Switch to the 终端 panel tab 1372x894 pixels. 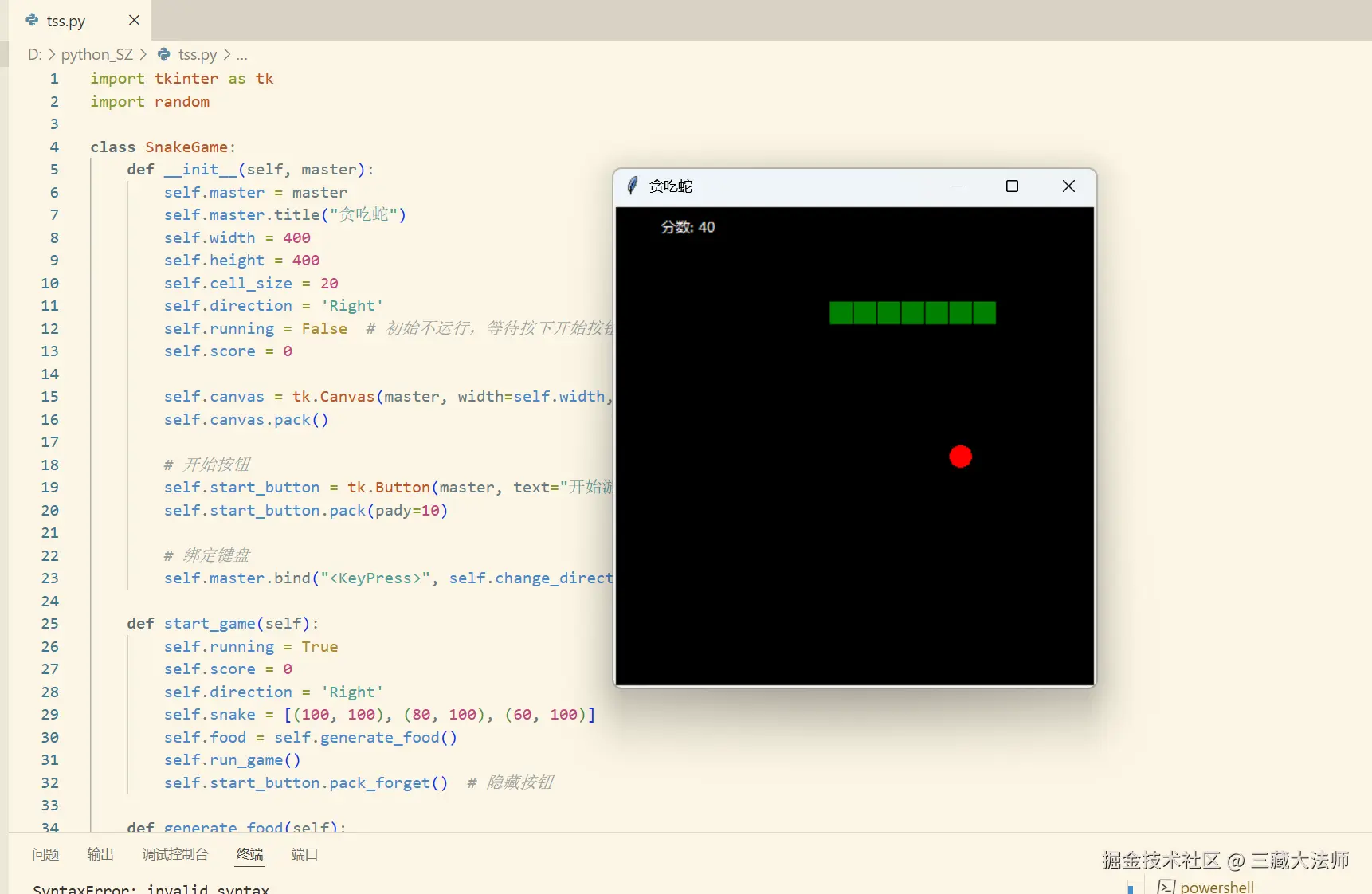(x=250, y=854)
